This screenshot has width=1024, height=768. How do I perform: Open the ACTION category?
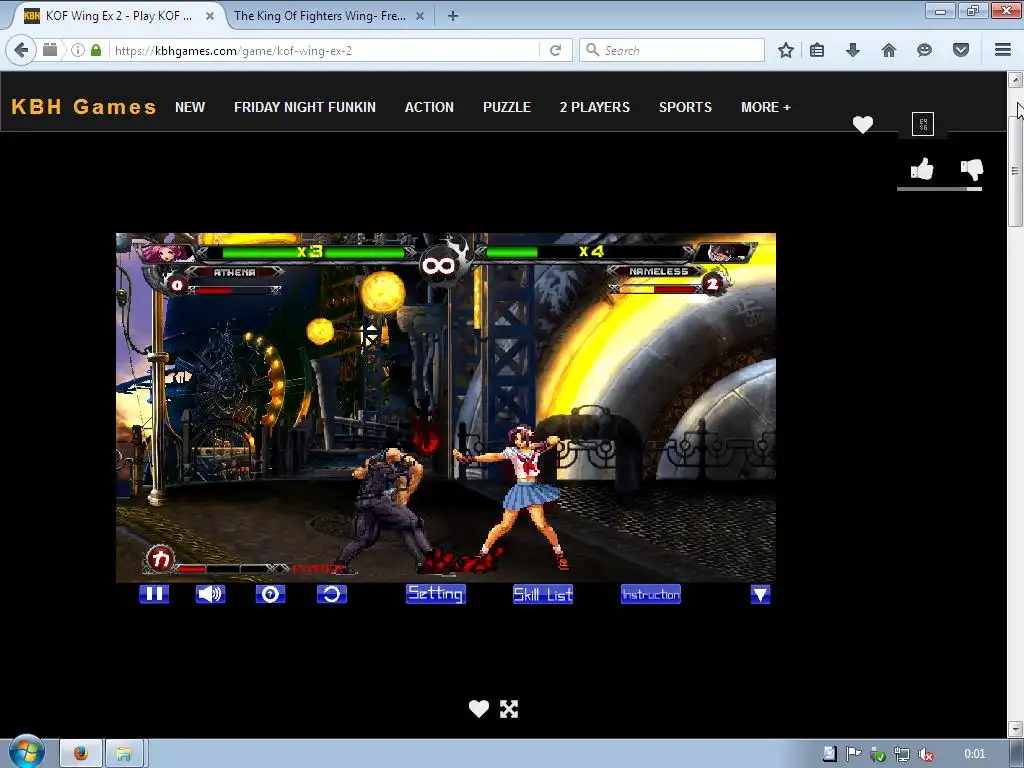(429, 107)
